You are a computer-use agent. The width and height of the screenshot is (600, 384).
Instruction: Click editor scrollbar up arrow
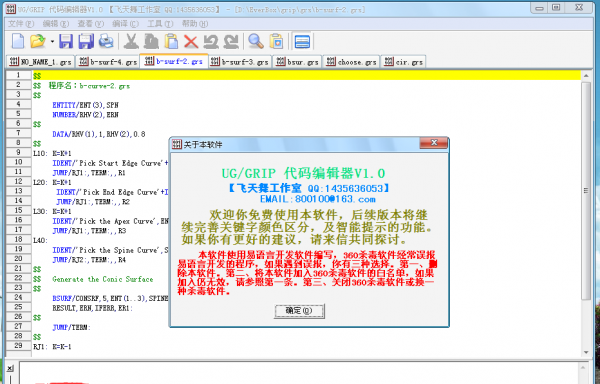(586, 76)
